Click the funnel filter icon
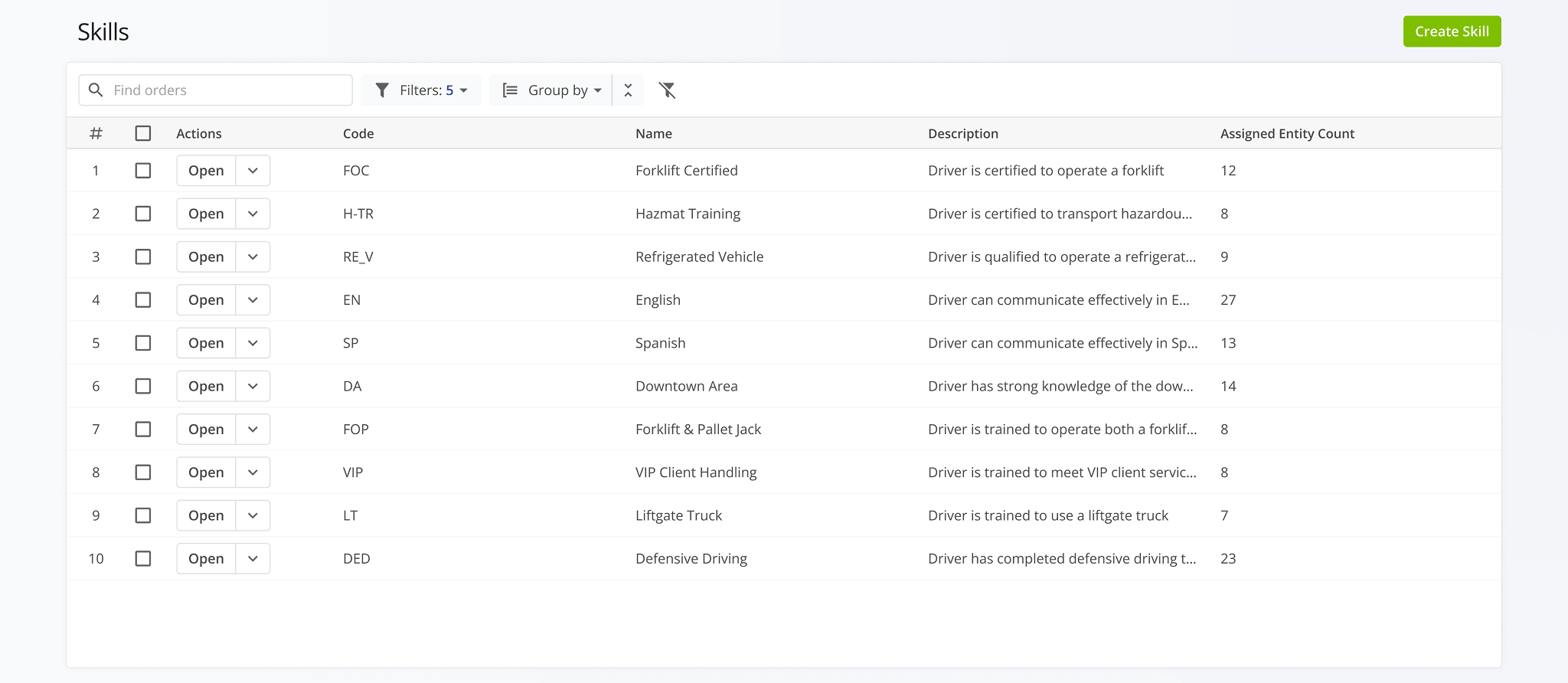The image size is (1568, 683). click(382, 90)
